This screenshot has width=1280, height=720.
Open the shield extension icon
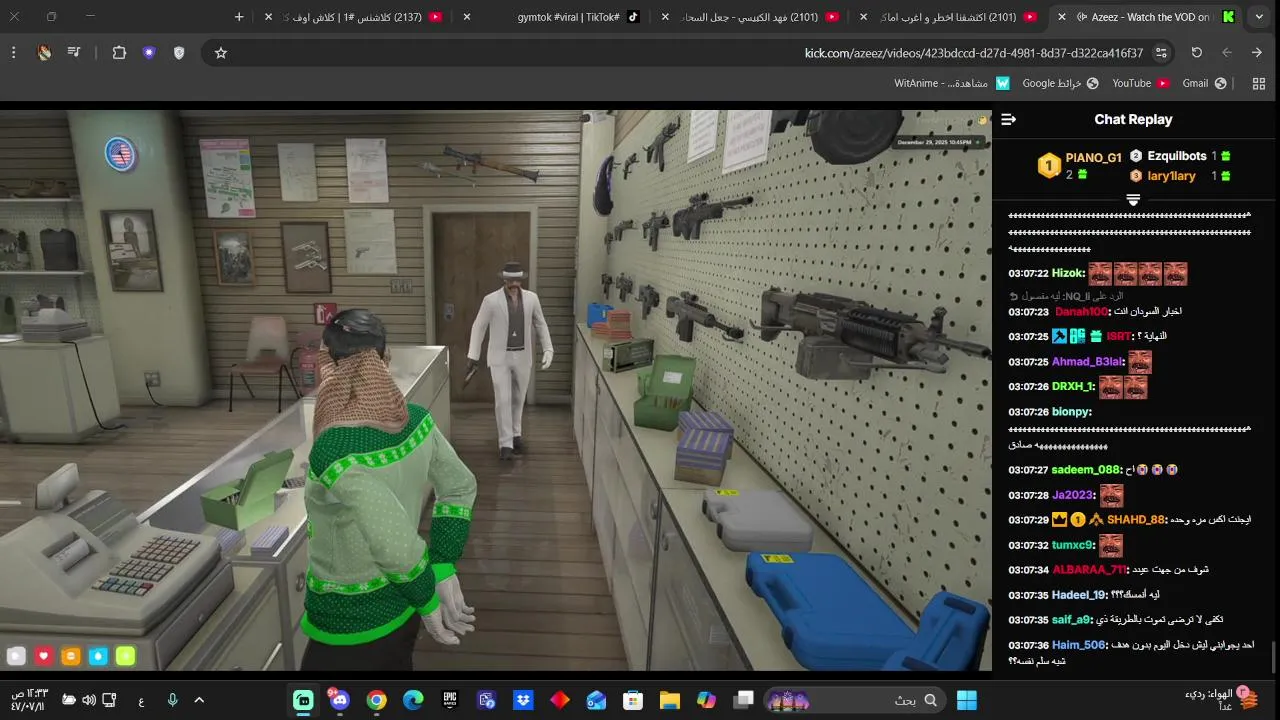tap(179, 53)
